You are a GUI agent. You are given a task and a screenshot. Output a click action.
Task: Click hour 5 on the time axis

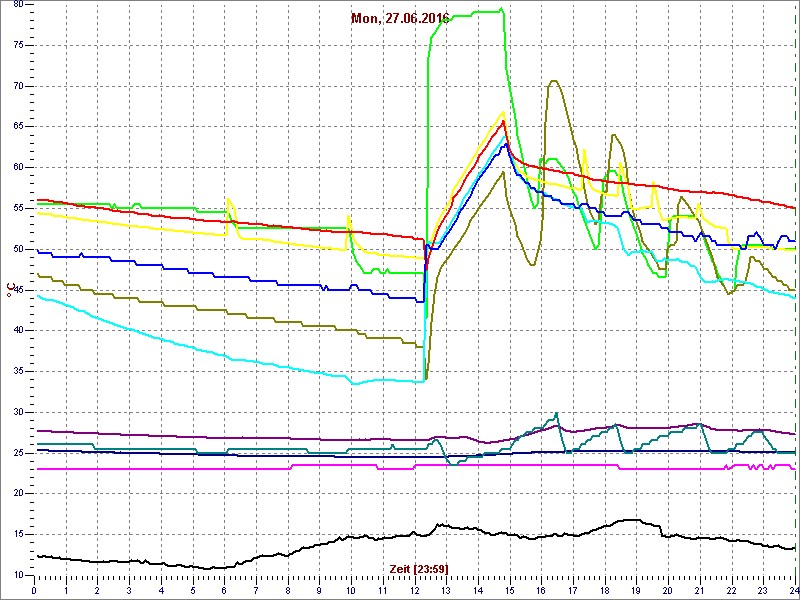(x=193, y=590)
